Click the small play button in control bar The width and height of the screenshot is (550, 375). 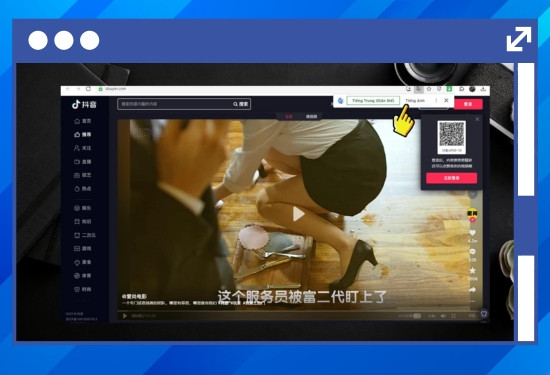[124, 316]
